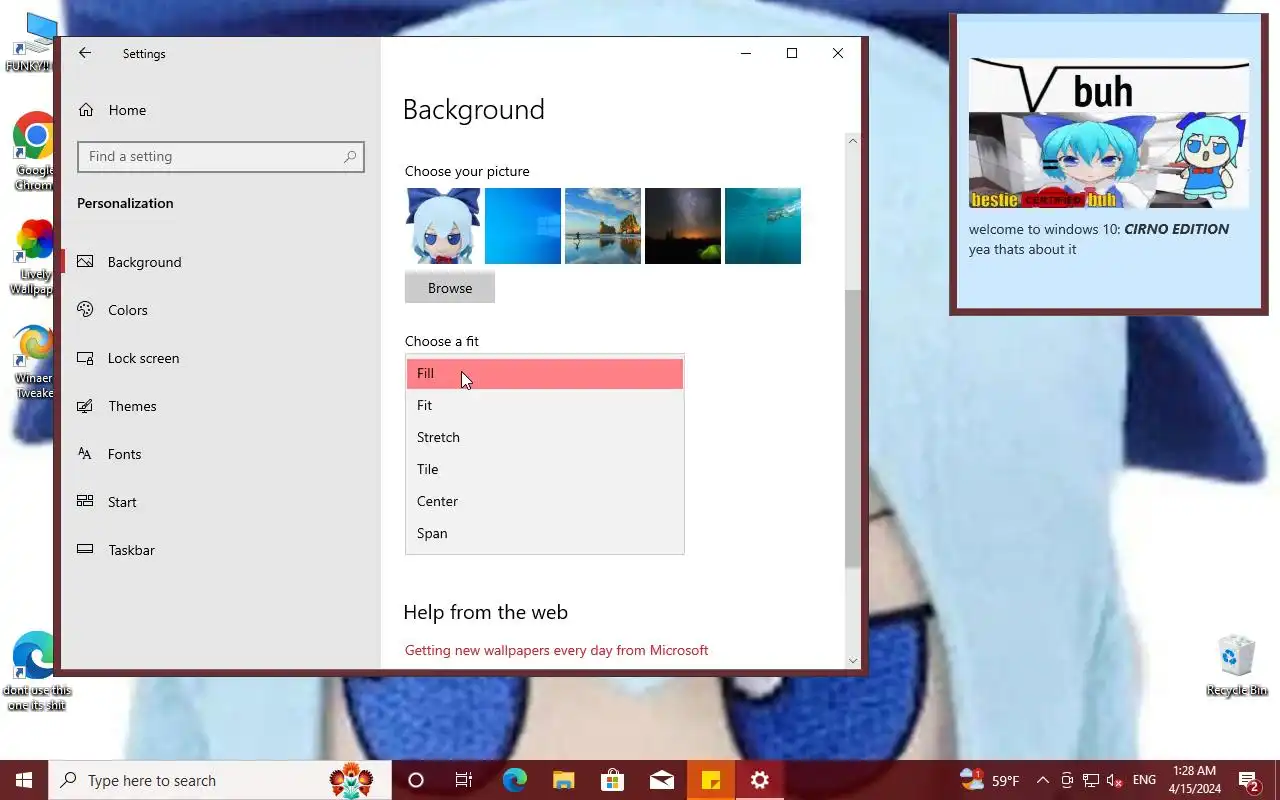This screenshot has width=1280, height=800.
Task: Choose Fit option in dropdown list
Action: click(x=545, y=405)
